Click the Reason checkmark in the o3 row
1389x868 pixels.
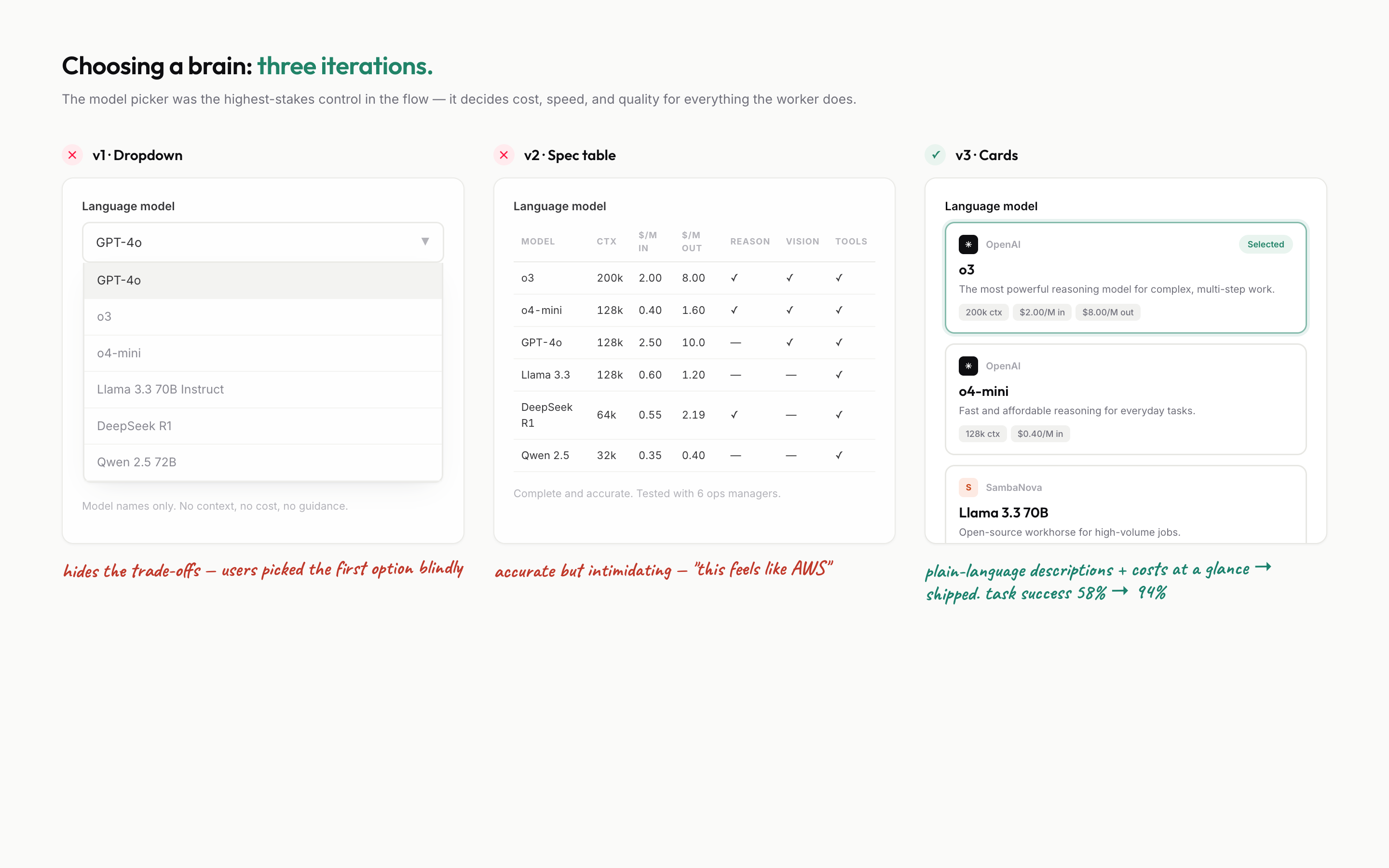[734, 278]
